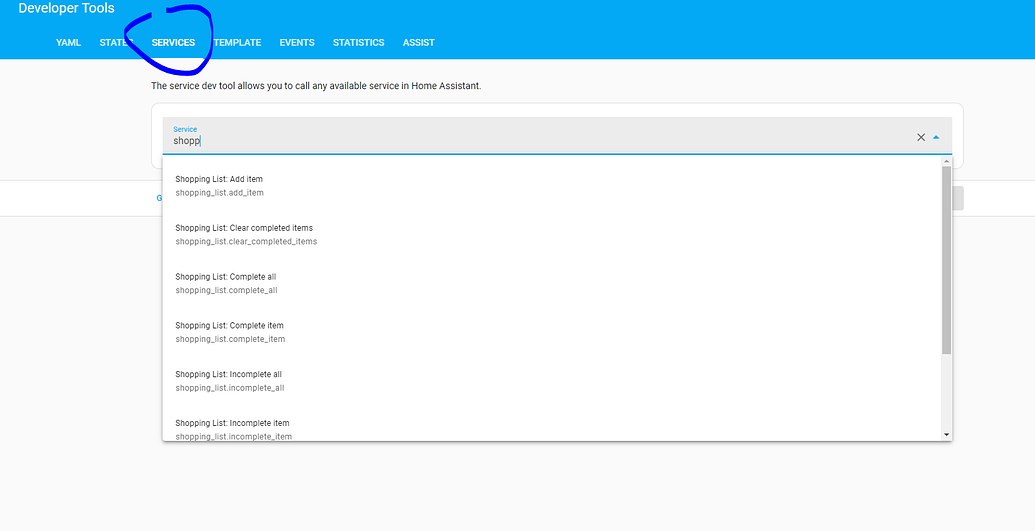This screenshot has height=531, width=1035.
Task: Choose Shopping List: Complete all
Action: [552, 283]
